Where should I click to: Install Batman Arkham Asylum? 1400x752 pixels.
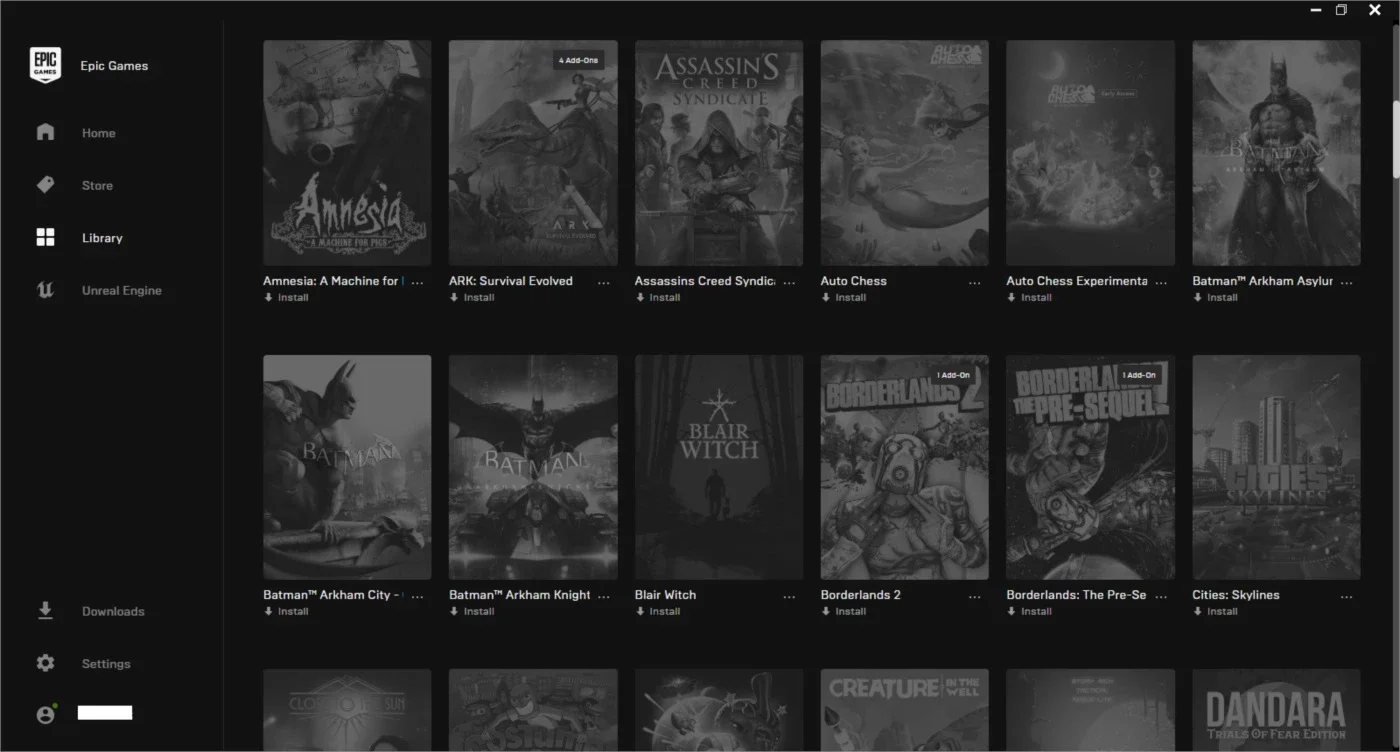(1216, 297)
